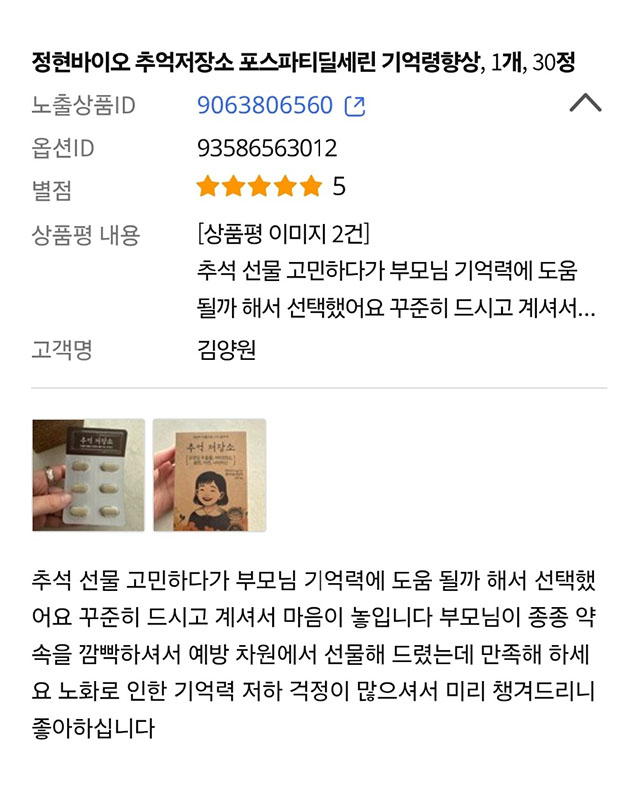Click the 상품평 내용 field label
This screenshot has height=805, width=640.
[85, 235]
